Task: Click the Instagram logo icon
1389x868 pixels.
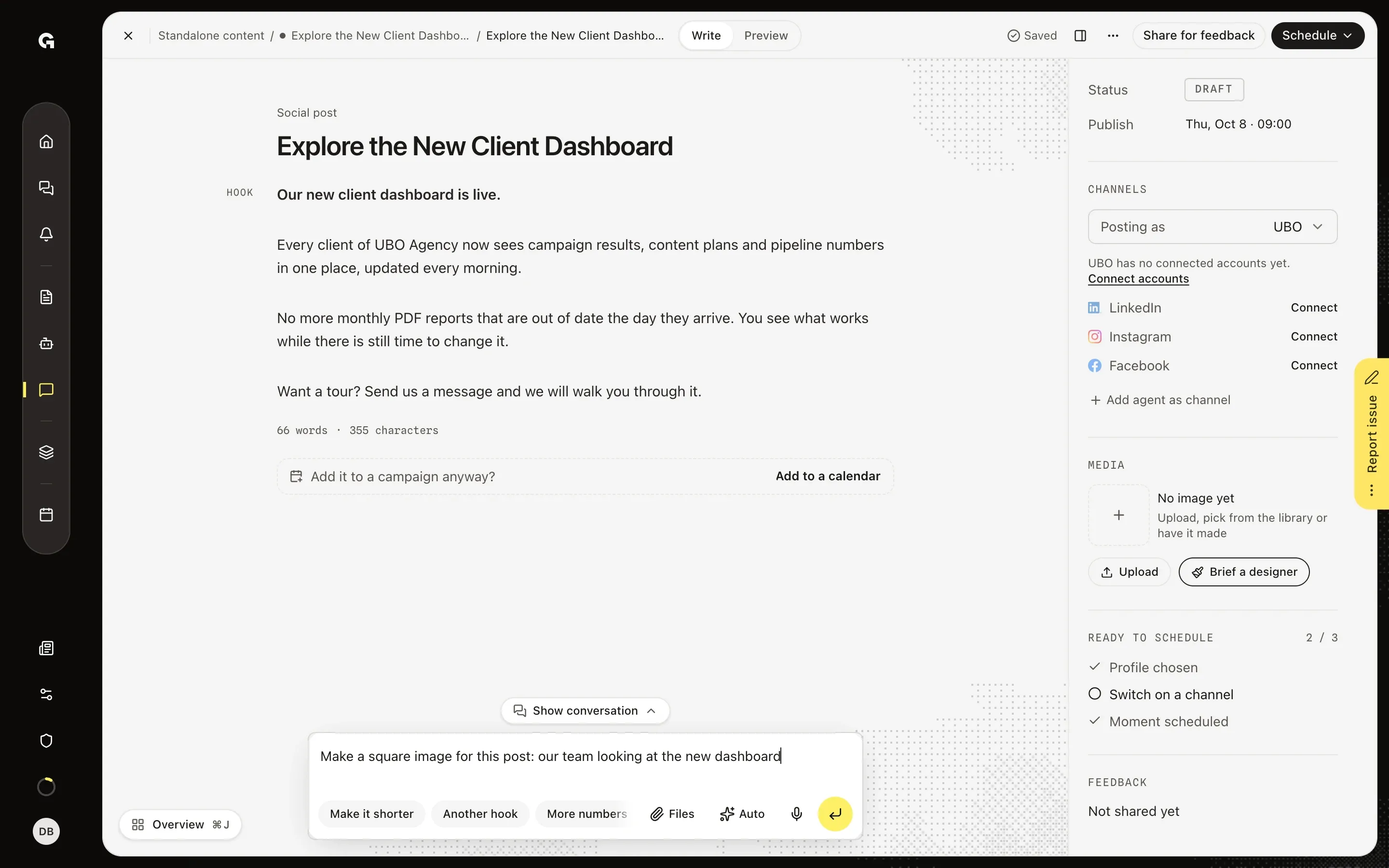Action: coord(1094,337)
